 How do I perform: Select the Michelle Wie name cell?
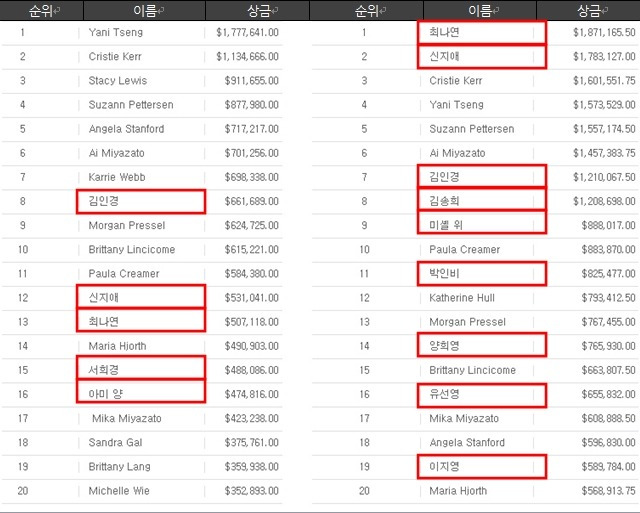(x=117, y=491)
